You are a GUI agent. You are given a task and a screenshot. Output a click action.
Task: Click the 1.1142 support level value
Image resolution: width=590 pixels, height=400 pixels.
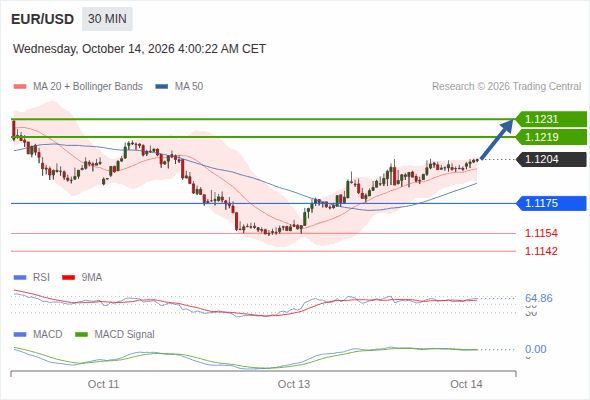[x=541, y=251]
